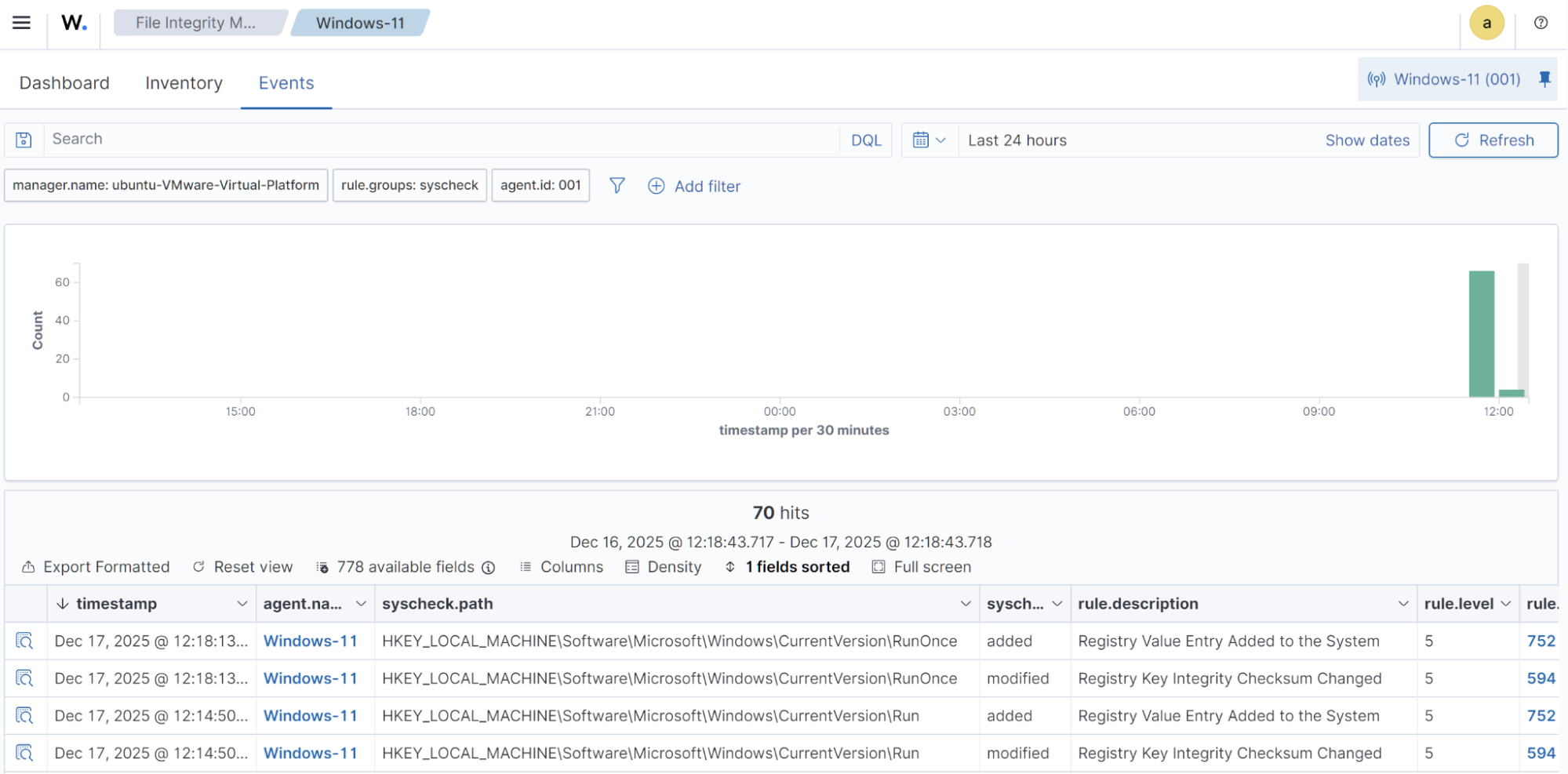Toggle the Density display setting

coord(664,566)
